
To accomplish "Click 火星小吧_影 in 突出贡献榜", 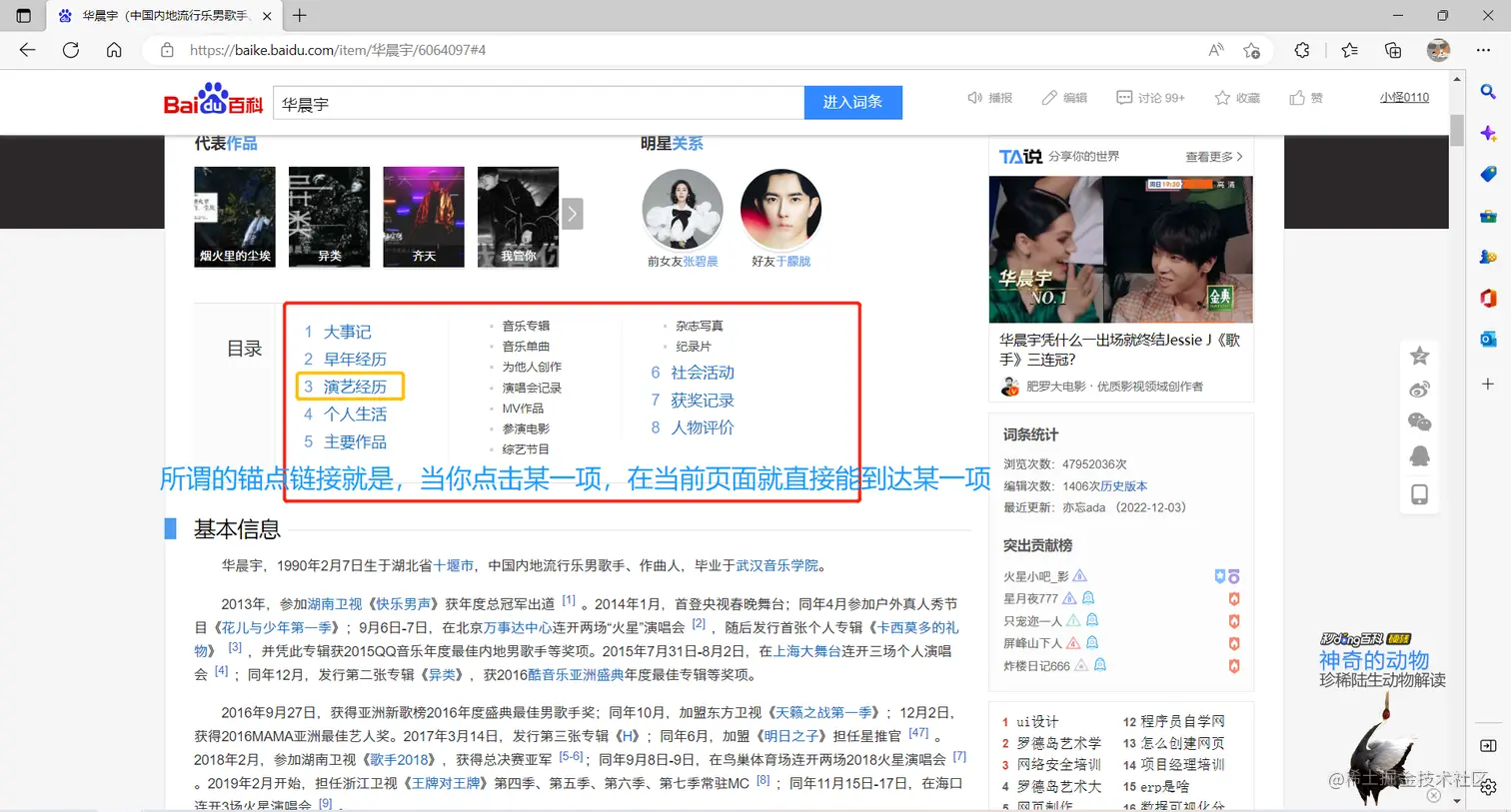I will [x=1036, y=576].
